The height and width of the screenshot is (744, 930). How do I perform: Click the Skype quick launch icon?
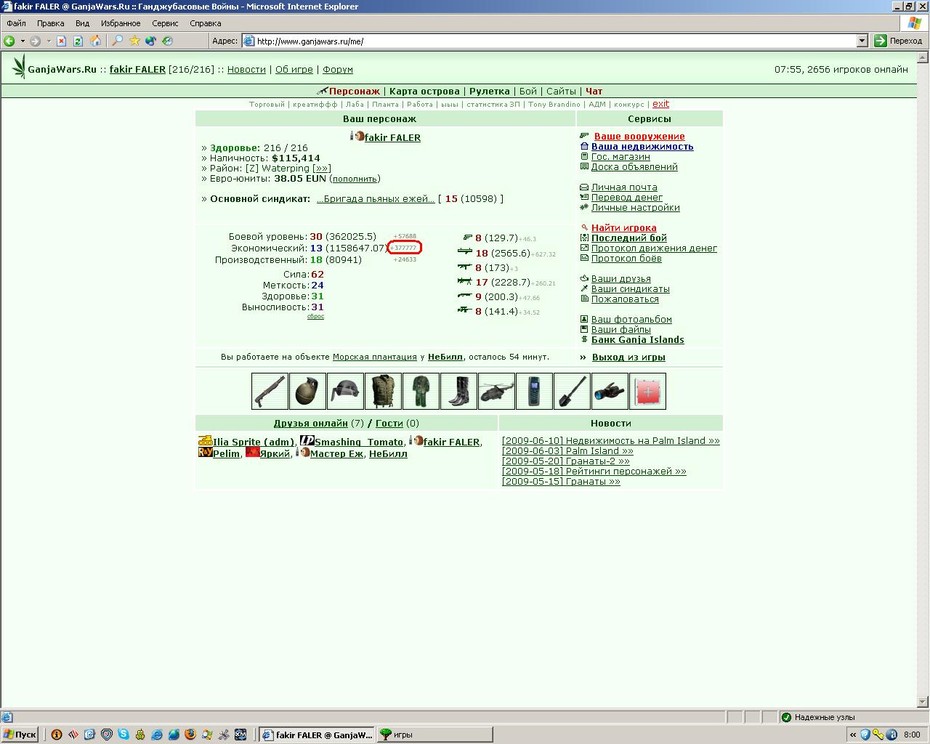(x=123, y=735)
